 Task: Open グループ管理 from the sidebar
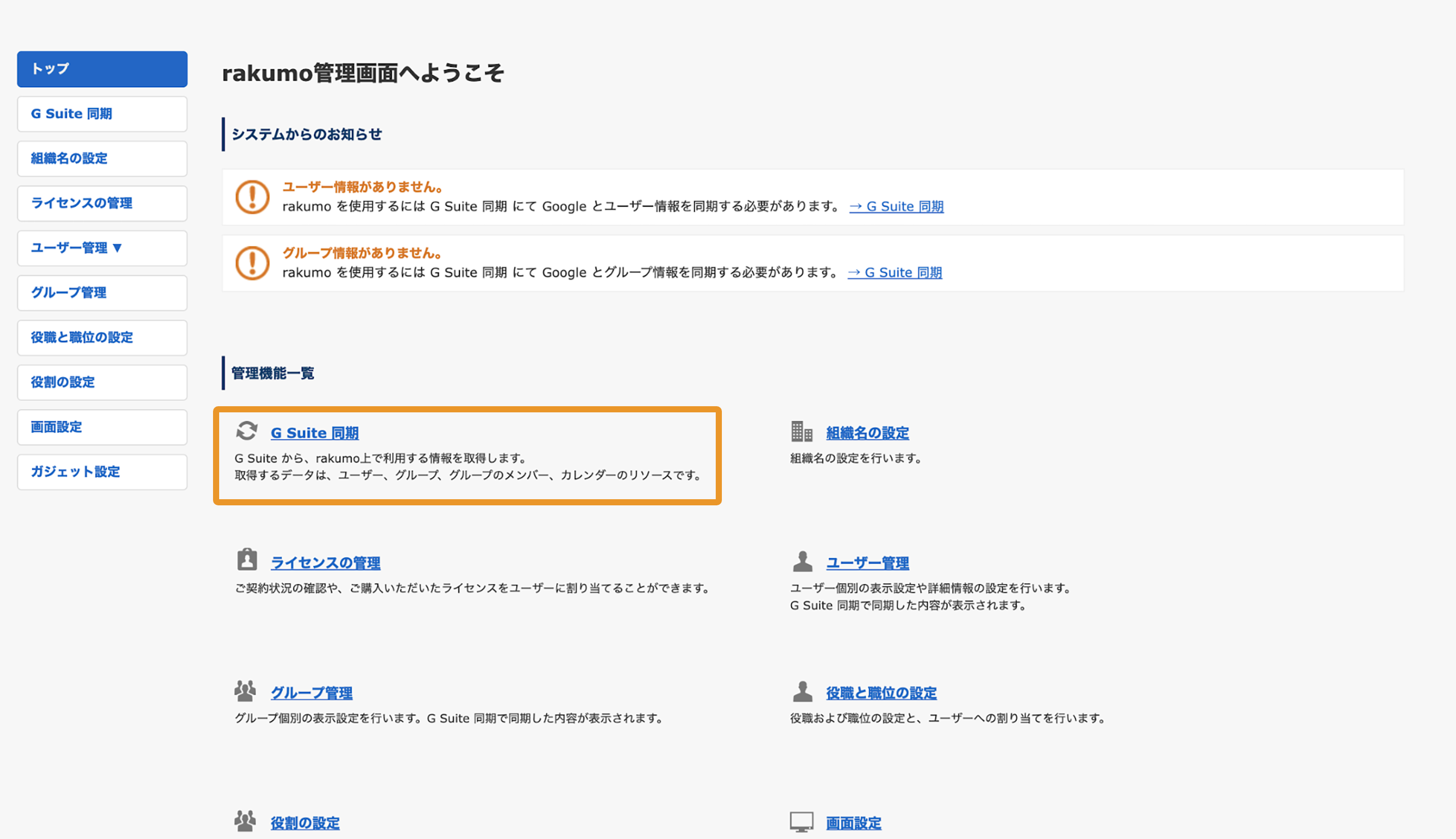pos(102,293)
